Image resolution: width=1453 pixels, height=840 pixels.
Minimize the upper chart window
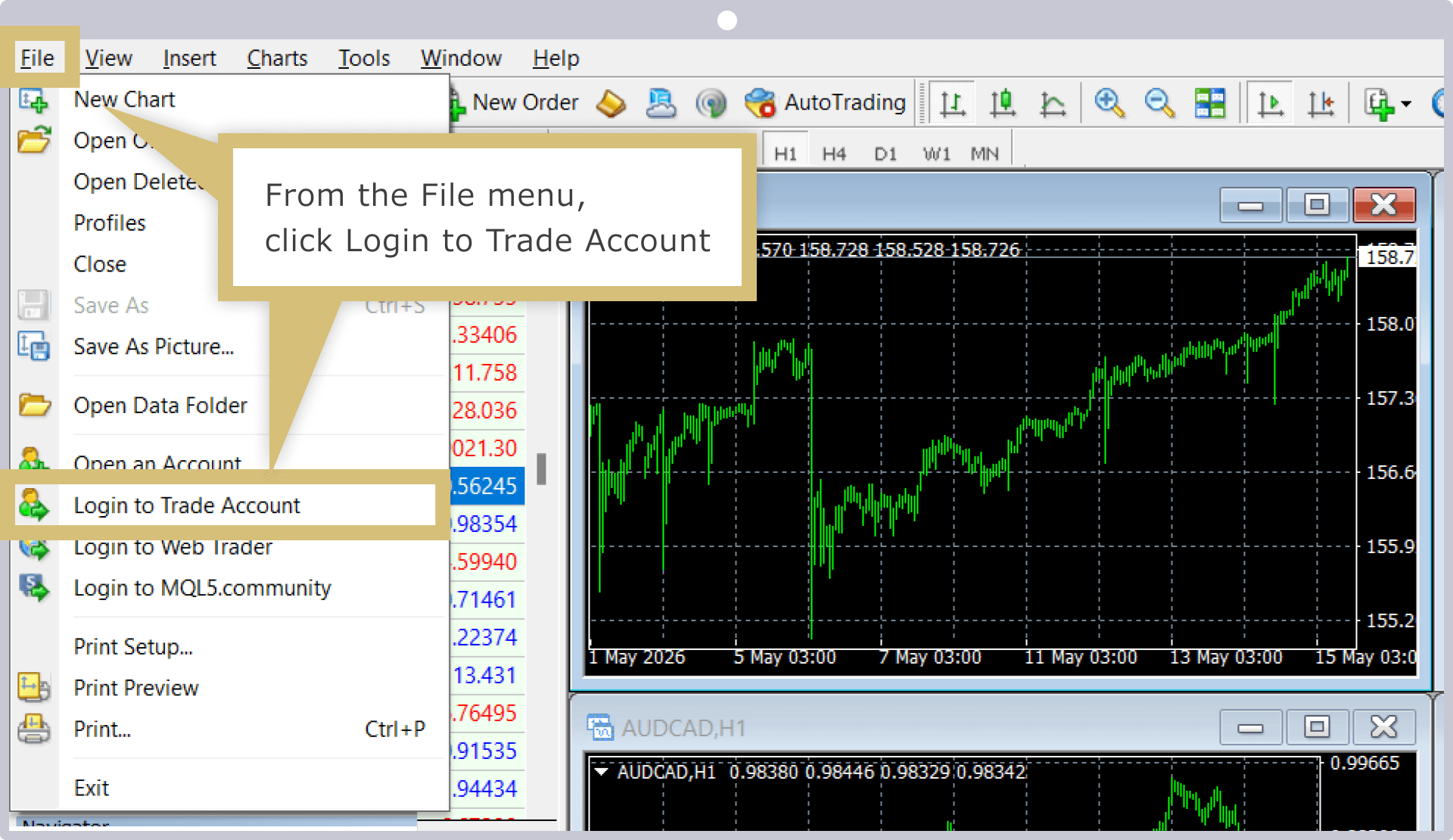tap(1251, 204)
